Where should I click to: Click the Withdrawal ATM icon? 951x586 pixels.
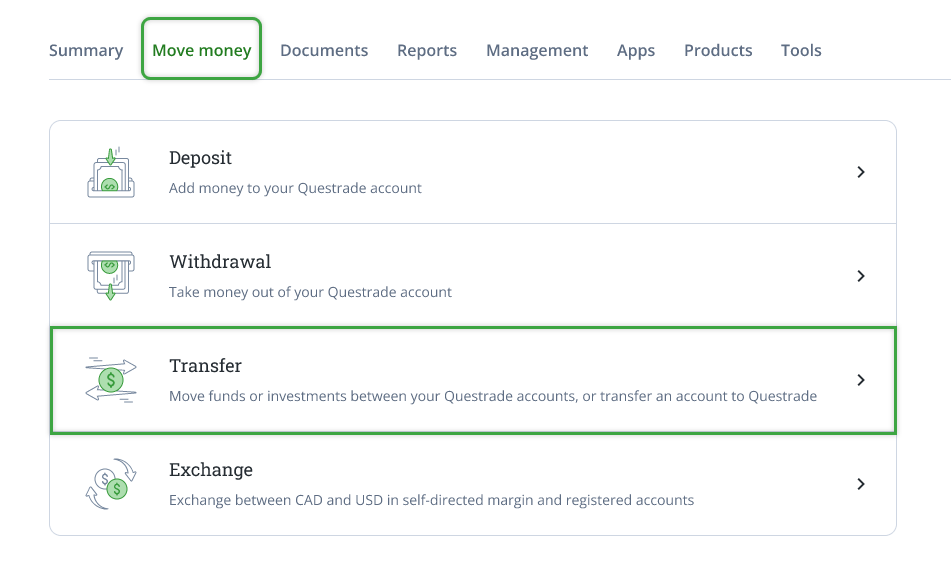pyautogui.click(x=110, y=275)
